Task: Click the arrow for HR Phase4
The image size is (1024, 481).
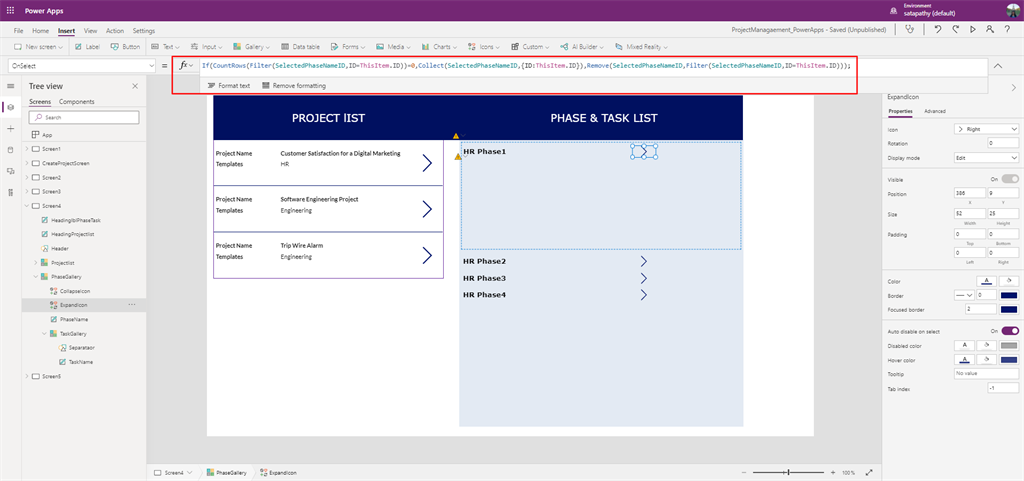Action: pos(643,295)
